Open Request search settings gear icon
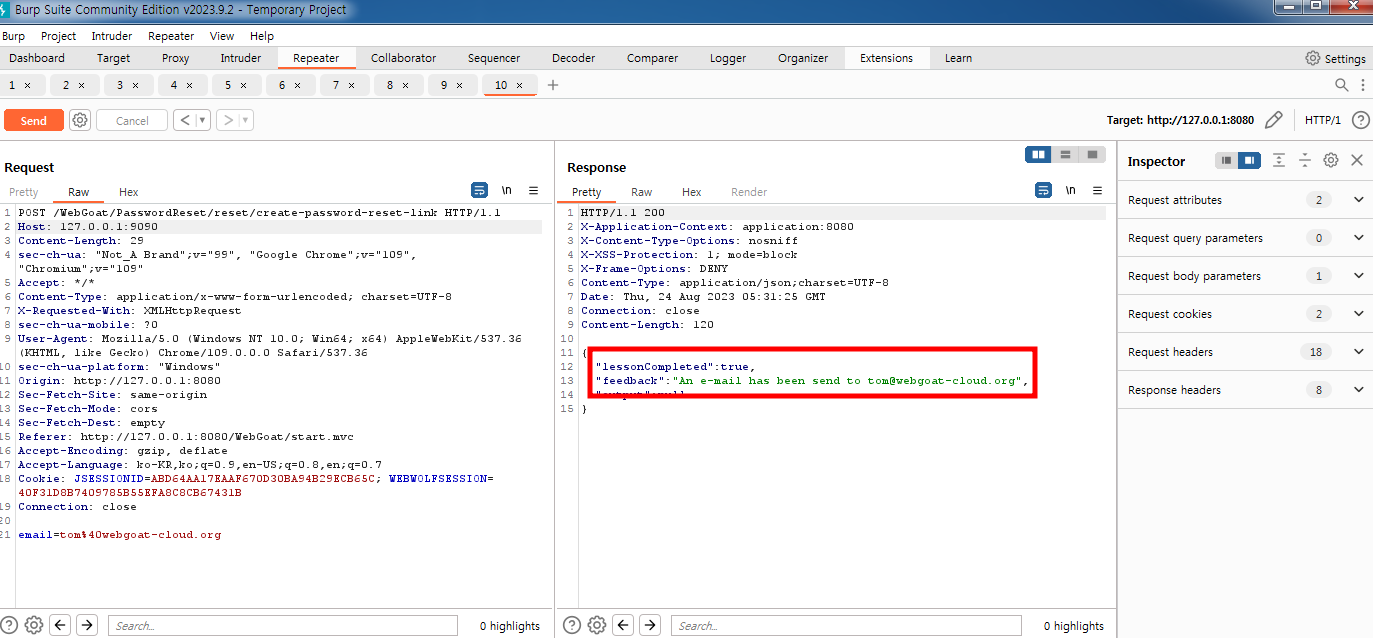The height and width of the screenshot is (638, 1373). pos(34,625)
